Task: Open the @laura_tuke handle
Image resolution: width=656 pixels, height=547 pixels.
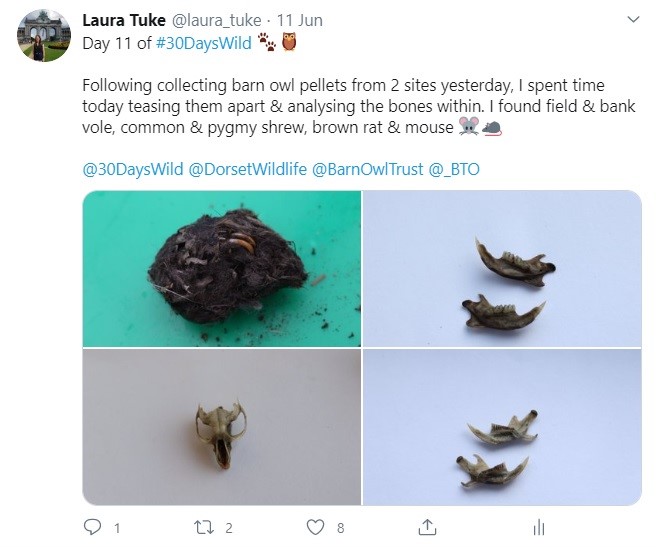Action: [216, 19]
